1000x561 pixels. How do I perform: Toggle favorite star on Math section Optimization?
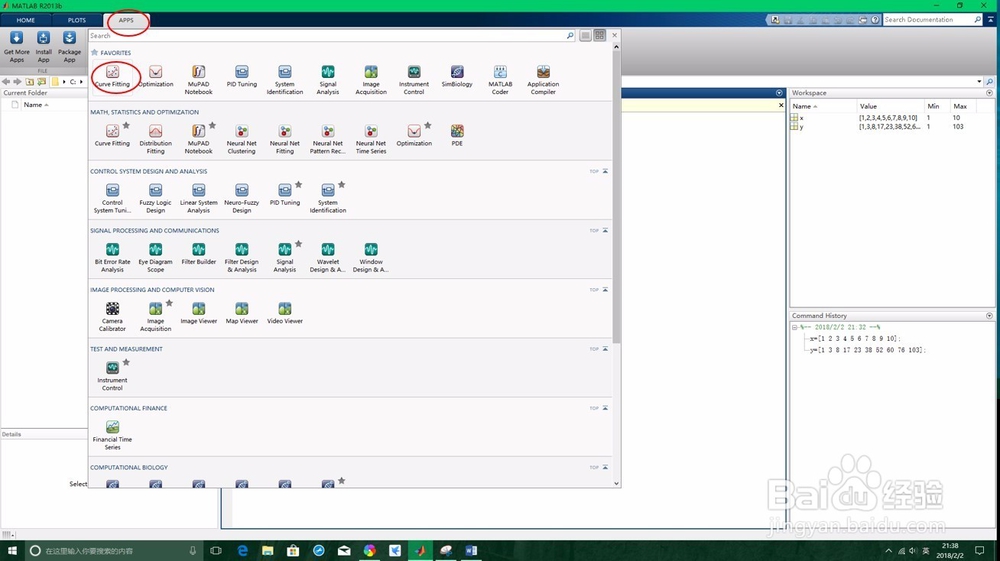[x=428, y=126]
